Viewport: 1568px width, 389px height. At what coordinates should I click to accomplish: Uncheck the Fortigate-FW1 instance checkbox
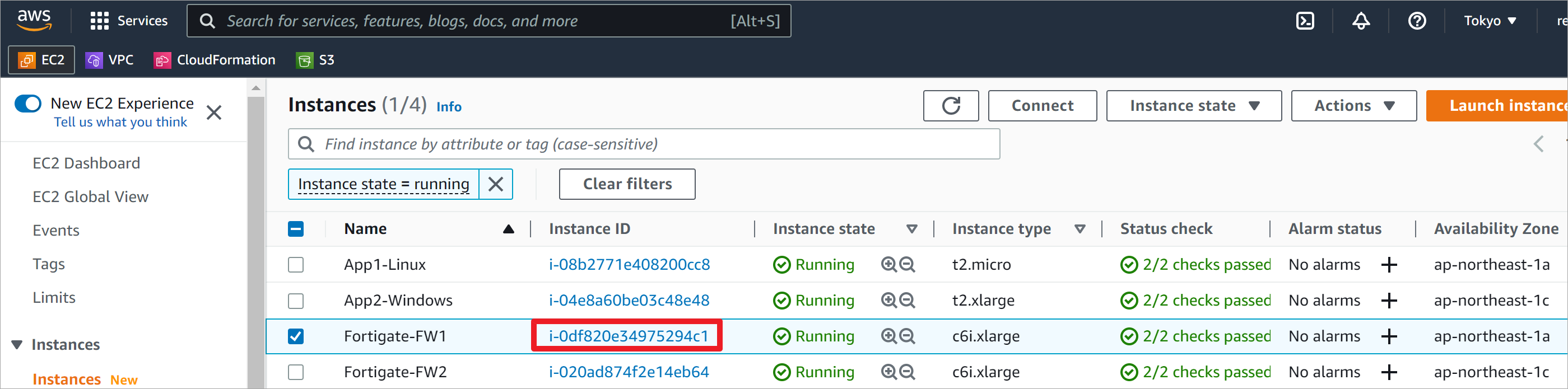[296, 337]
